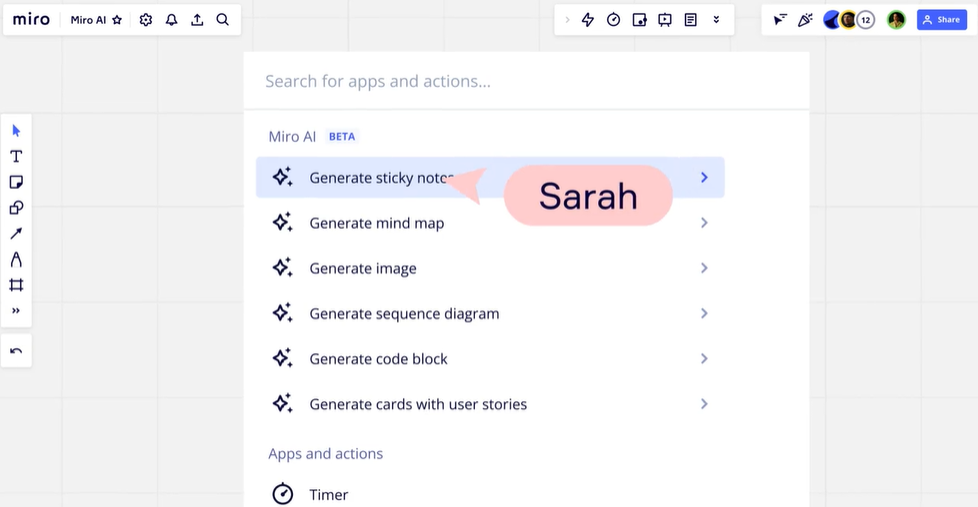Open your profile avatar
This screenshot has height=507, width=978.
pyautogui.click(x=896, y=20)
